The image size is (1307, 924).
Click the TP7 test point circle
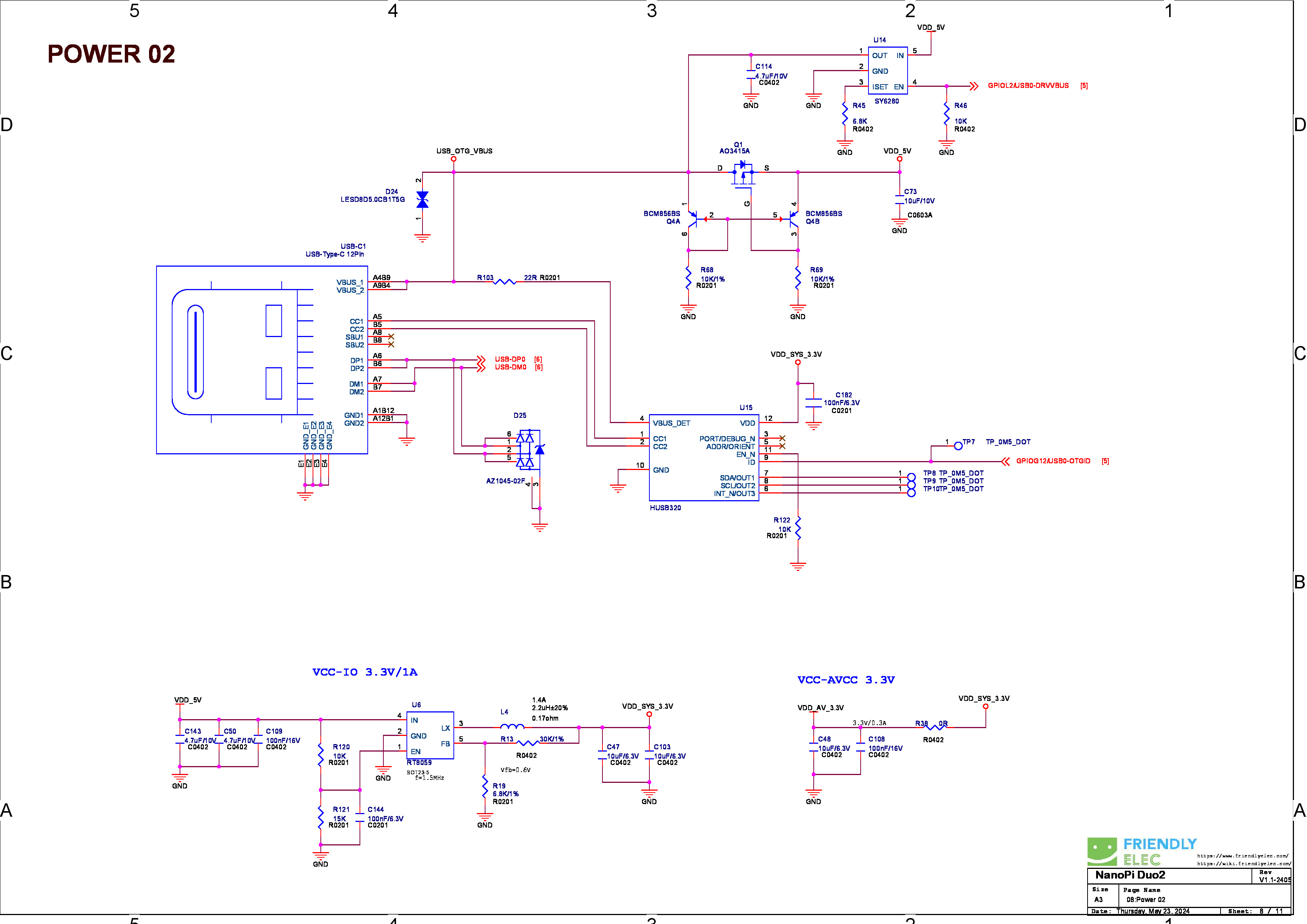click(x=958, y=446)
